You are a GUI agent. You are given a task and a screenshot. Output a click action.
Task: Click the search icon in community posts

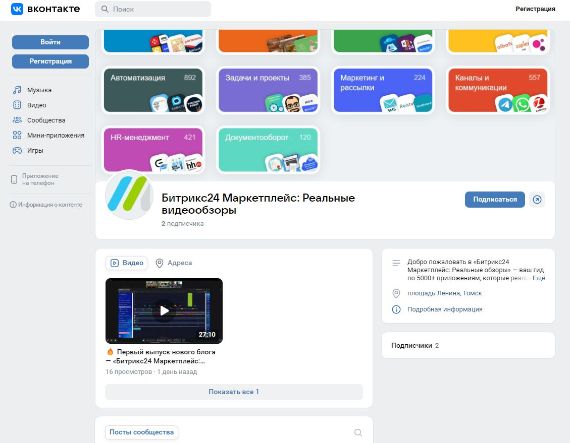tap(358, 432)
